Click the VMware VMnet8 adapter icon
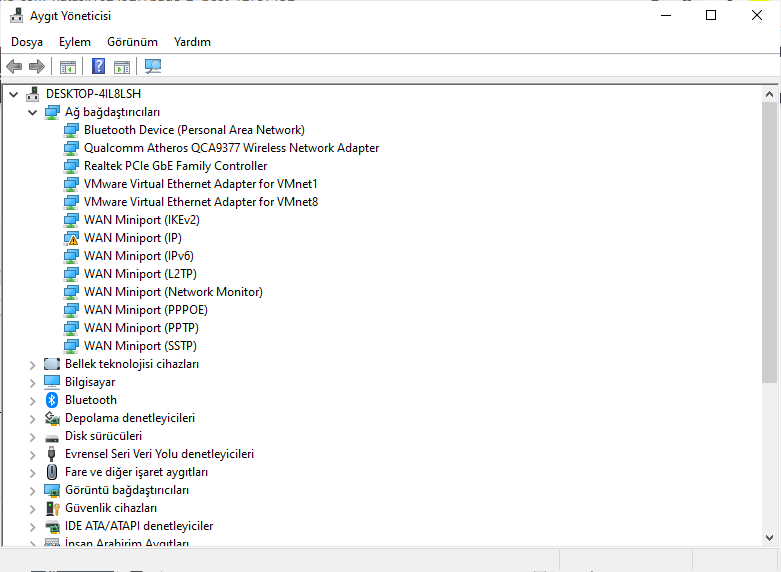Screen dimensions: 781x572 pyautogui.click(x=71, y=202)
